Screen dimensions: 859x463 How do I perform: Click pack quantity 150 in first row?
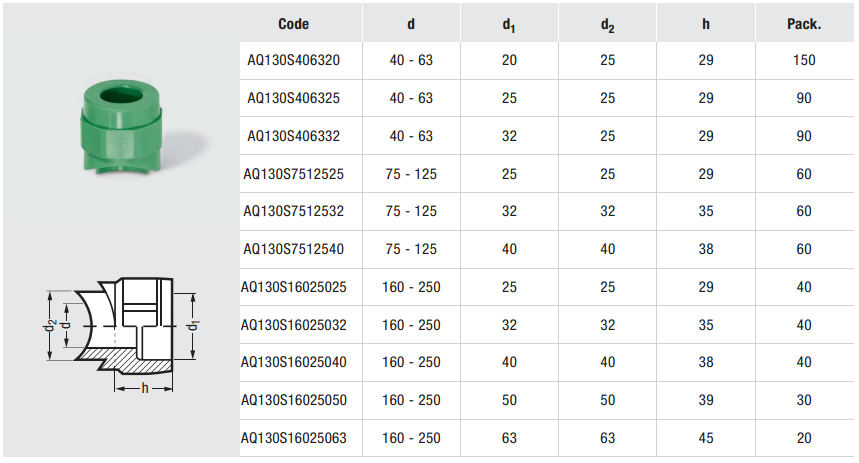(804, 60)
